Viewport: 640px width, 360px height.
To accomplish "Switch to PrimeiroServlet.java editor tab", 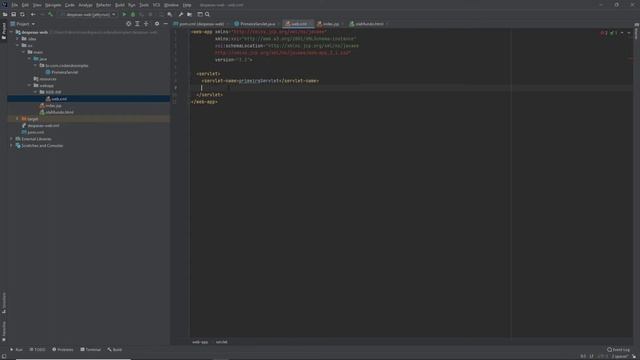I will [x=257, y=24].
